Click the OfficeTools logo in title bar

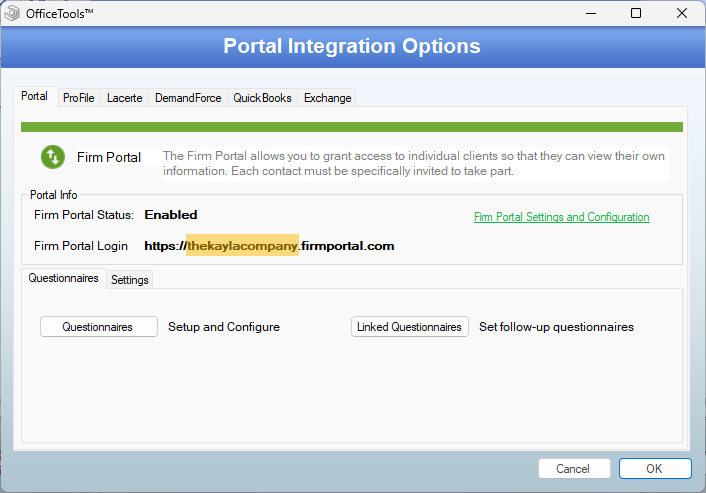pos(12,13)
